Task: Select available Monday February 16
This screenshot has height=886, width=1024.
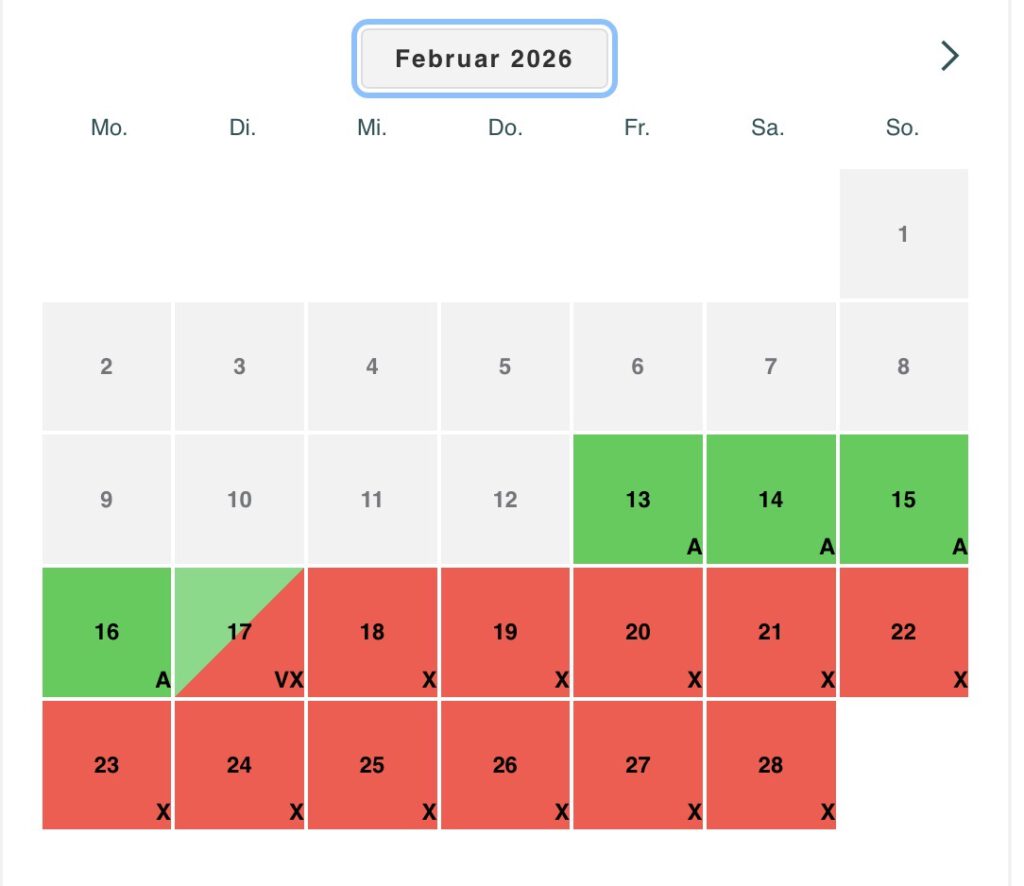Action: point(107,632)
